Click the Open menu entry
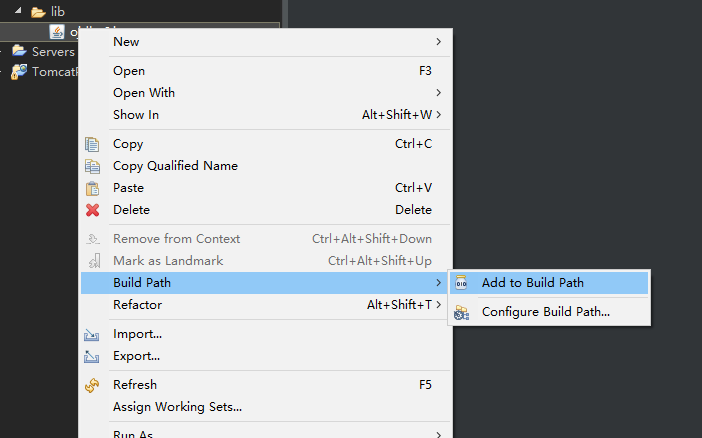Screen dimensions: 702x438 pos(129,71)
